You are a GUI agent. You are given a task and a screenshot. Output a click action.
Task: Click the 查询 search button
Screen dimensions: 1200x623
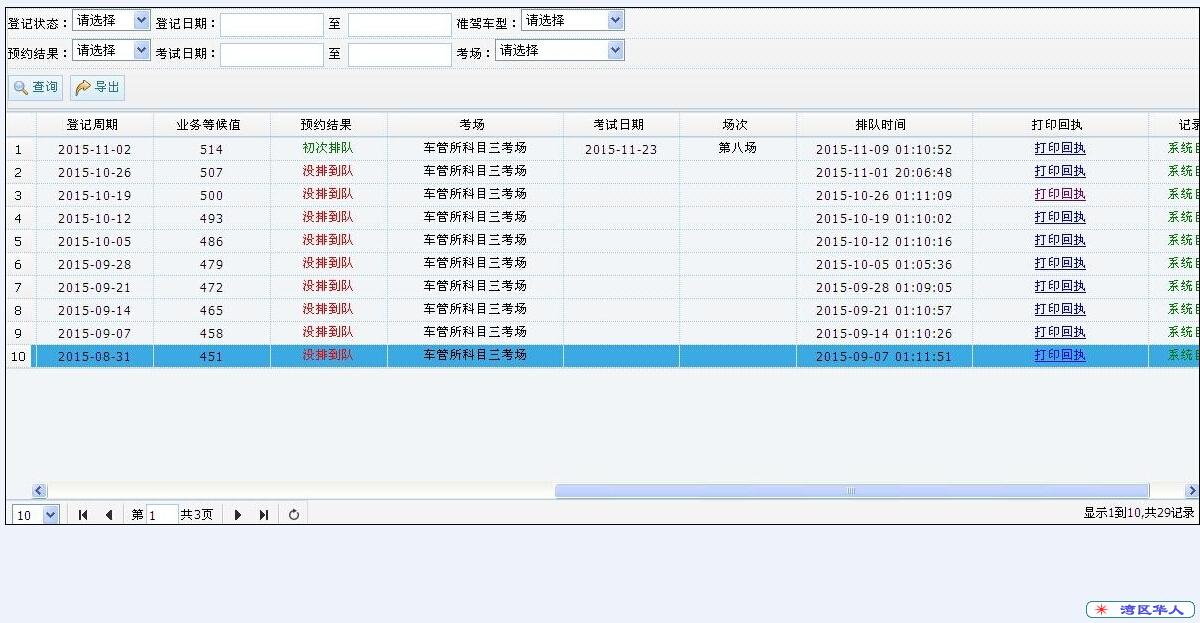pyautogui.click(x=36, y=88)
